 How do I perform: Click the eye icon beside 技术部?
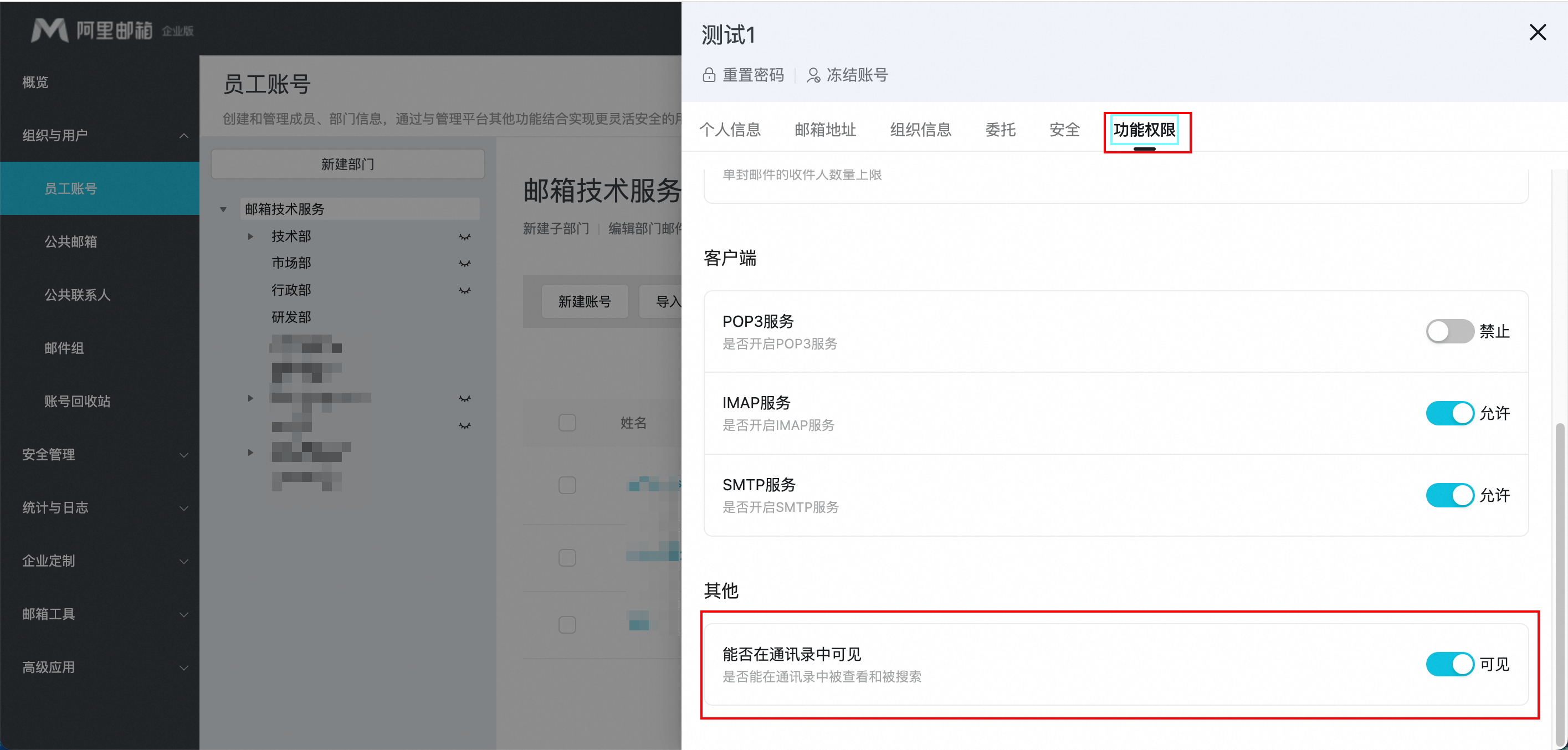point(464,237)
